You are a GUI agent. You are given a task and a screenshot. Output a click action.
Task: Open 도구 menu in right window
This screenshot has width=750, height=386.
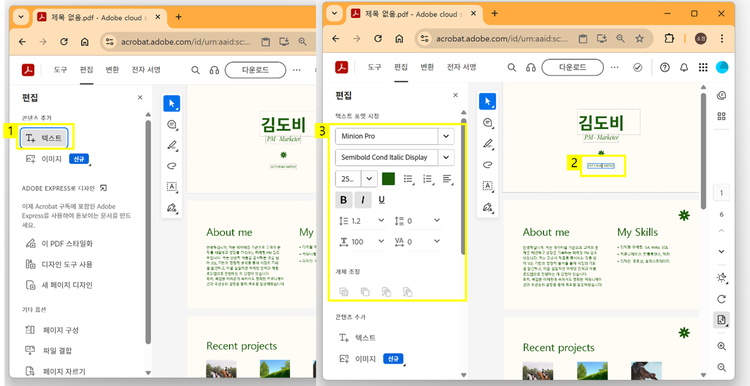pyautogui.click(x=375, y=67)
